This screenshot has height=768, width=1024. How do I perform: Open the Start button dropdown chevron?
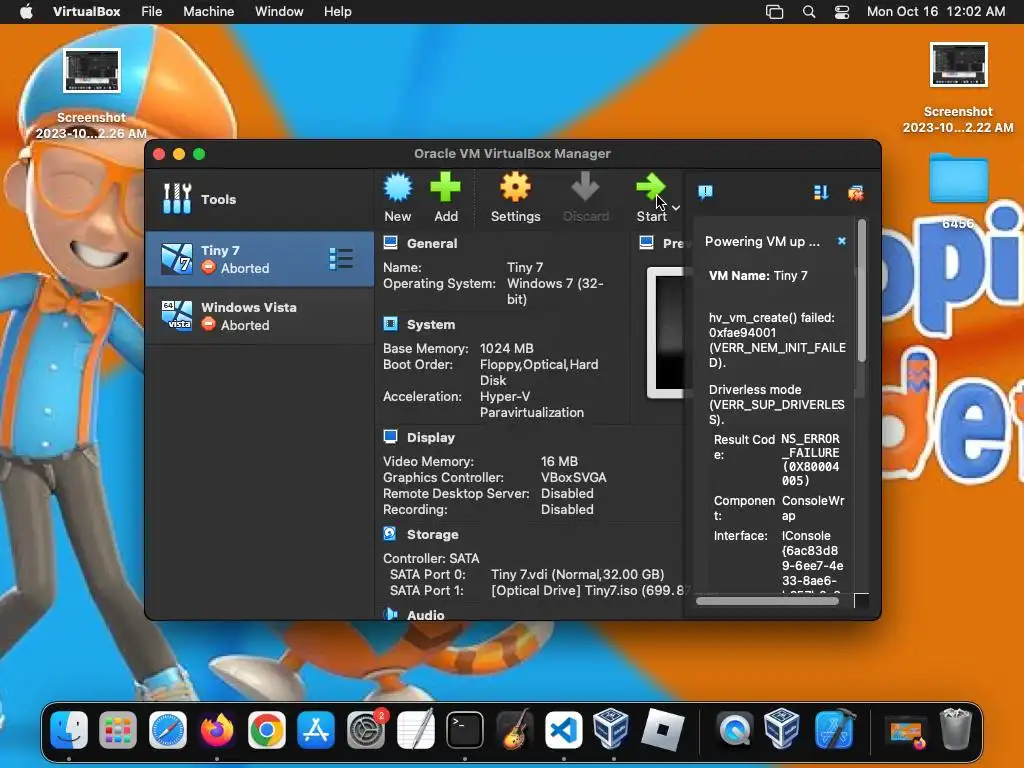676,208
